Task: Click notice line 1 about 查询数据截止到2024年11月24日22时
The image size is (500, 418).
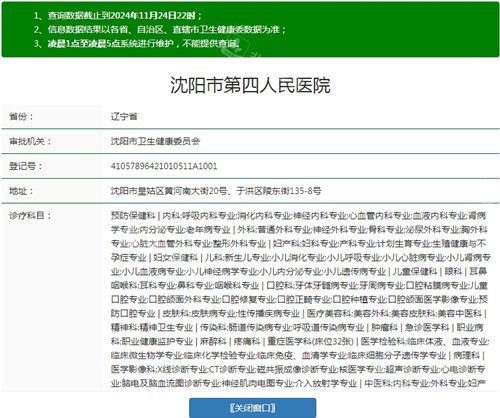Action: coord(118,16)
